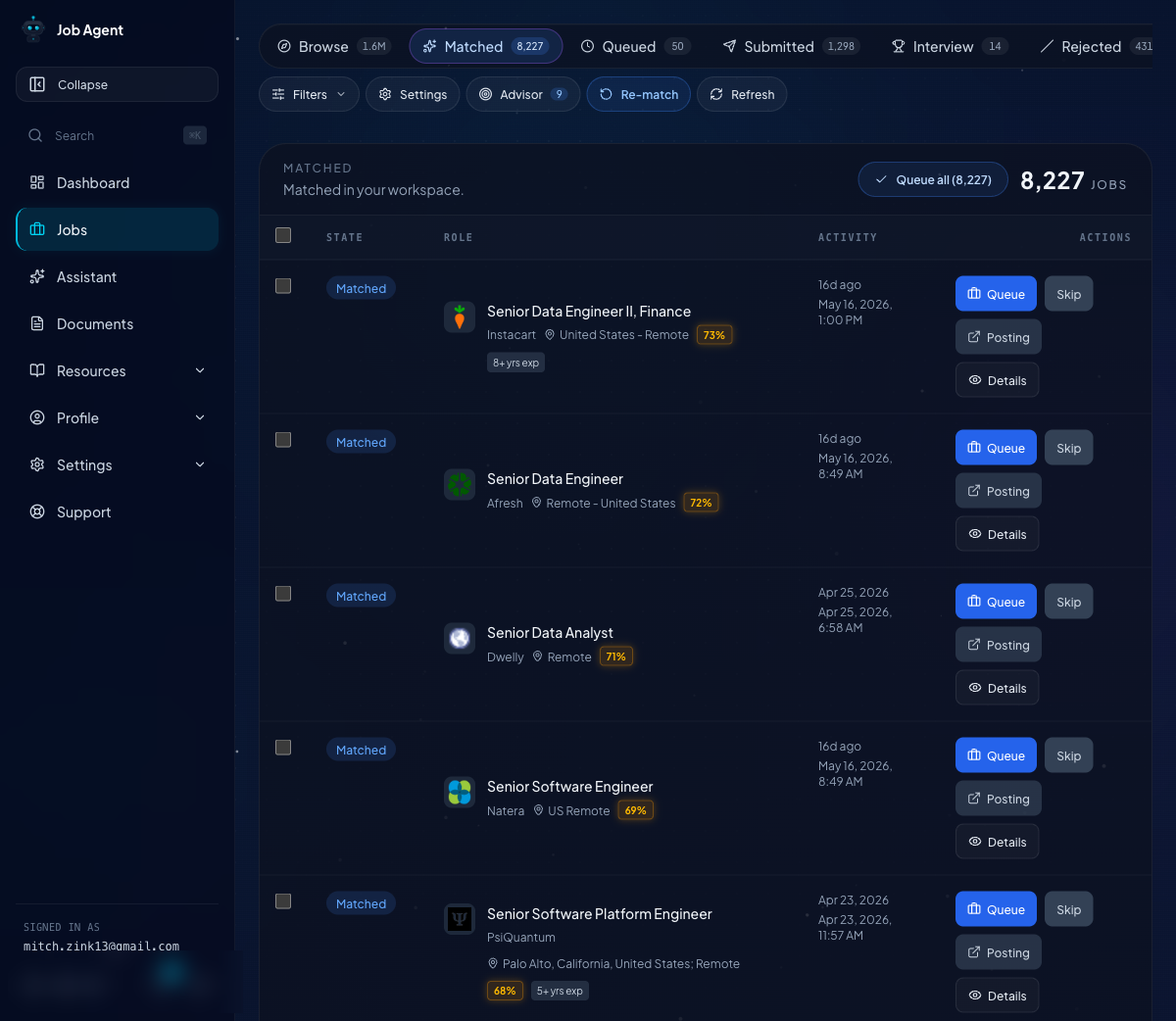Image resolution: width=1176 pixels, height=1021 pixels.
Task: Switch to the Browse tab
Action: pos(332,46)
